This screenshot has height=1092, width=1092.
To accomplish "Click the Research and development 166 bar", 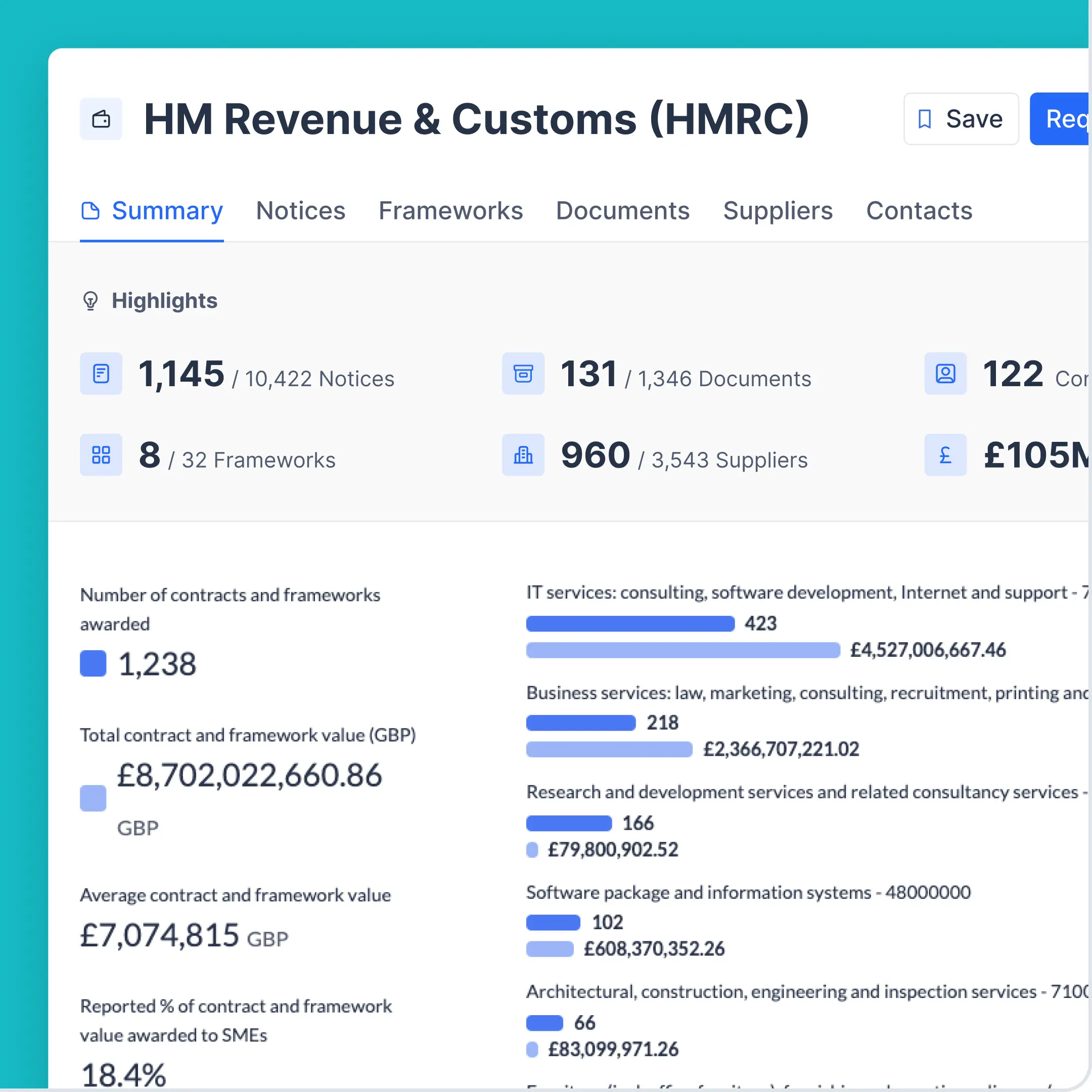I will pyautogui.click(x=569, y=824).
